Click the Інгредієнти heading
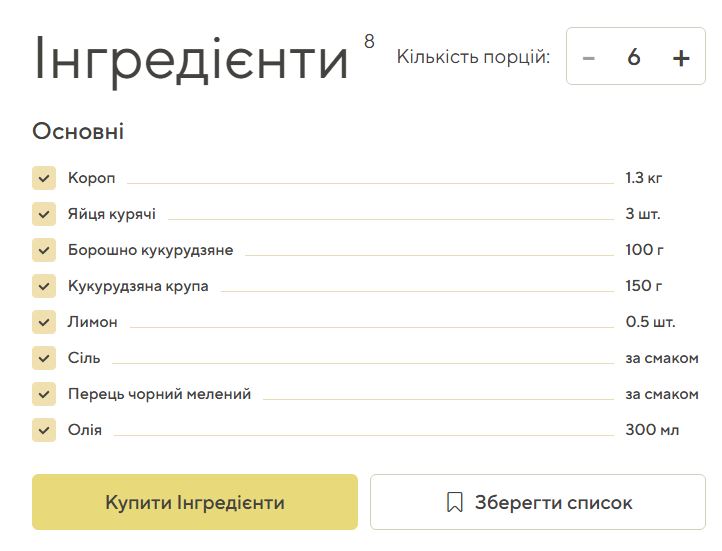The height and width of the screenshot is (551, 722). pyautogui.click(x=191, y=58)
